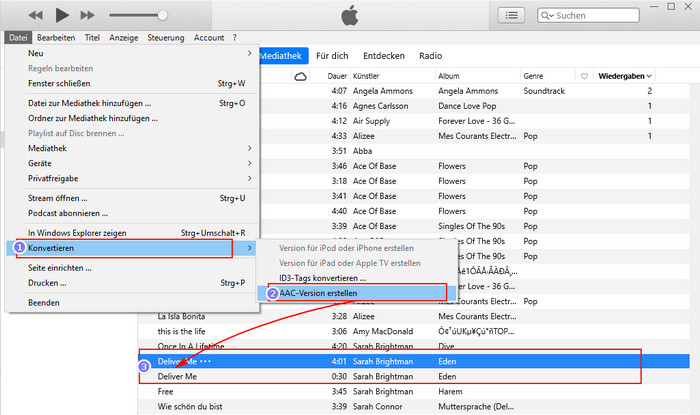
Task: Click the Amy MacDonald artist cell
Action: pyautogui.click(x=383, y=332)
